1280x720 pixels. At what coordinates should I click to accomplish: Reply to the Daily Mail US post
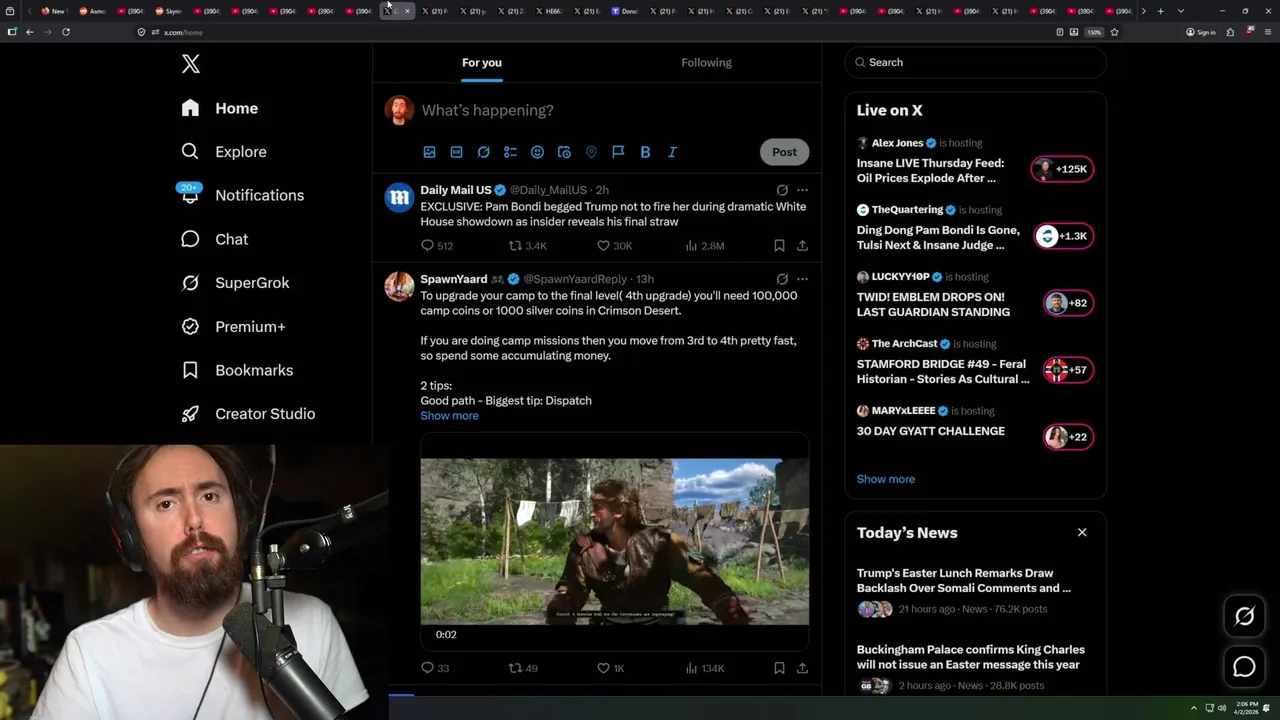coord(437,246)
